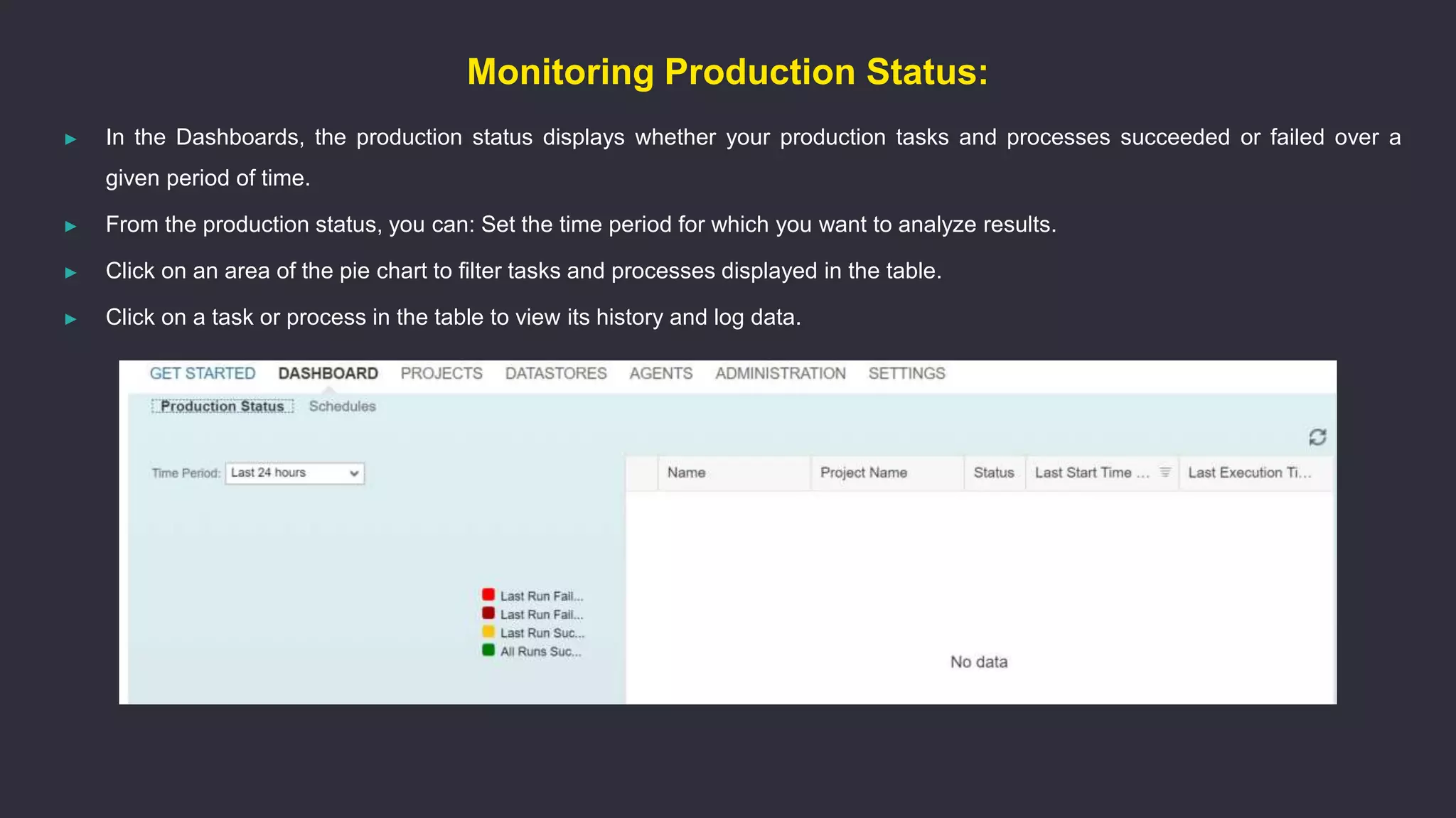Open the GET STARTED tab
This screenshot has width=1456, height=818.
(203, 374)
